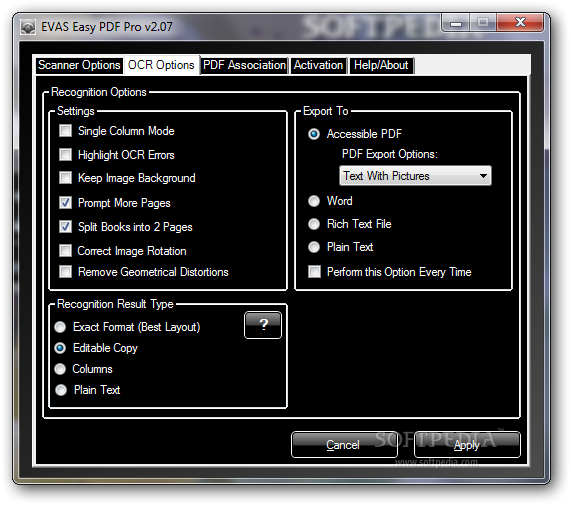Minimize the EVAS Easy PDF window

click(x=456, y=24)
